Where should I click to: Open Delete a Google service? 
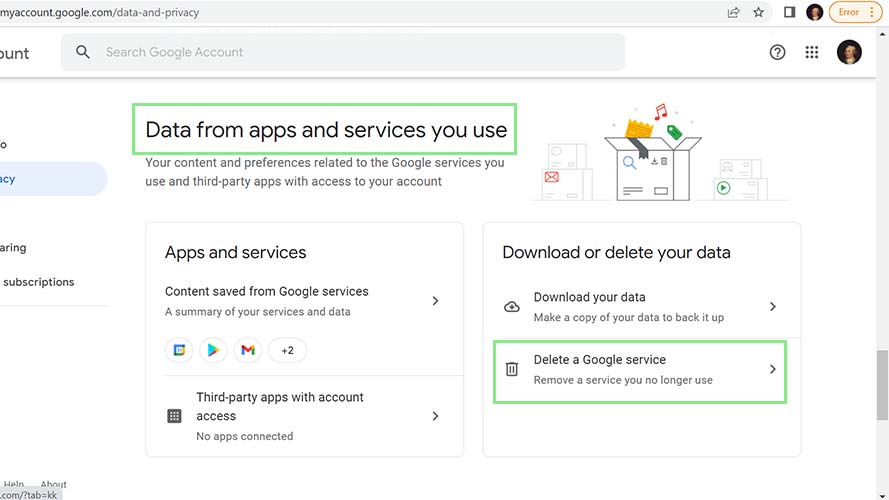[x=641, y=370]
